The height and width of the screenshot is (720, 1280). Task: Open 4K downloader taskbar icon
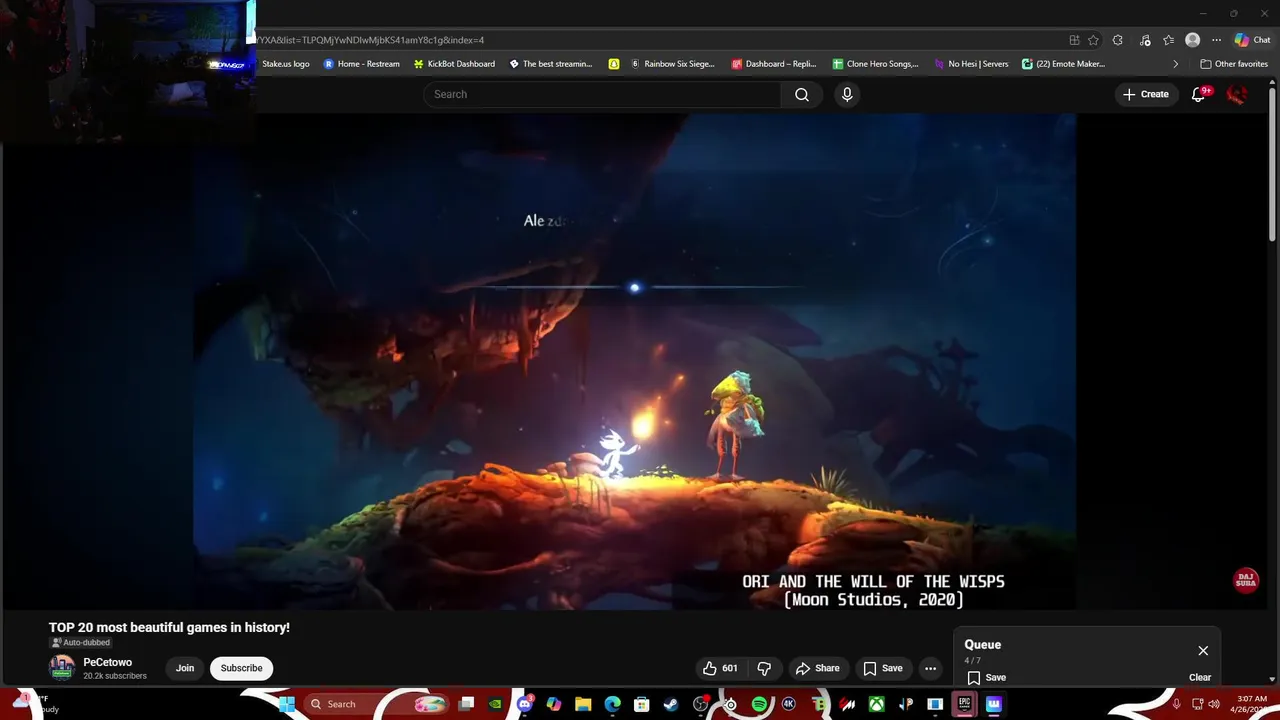point(789,704)
